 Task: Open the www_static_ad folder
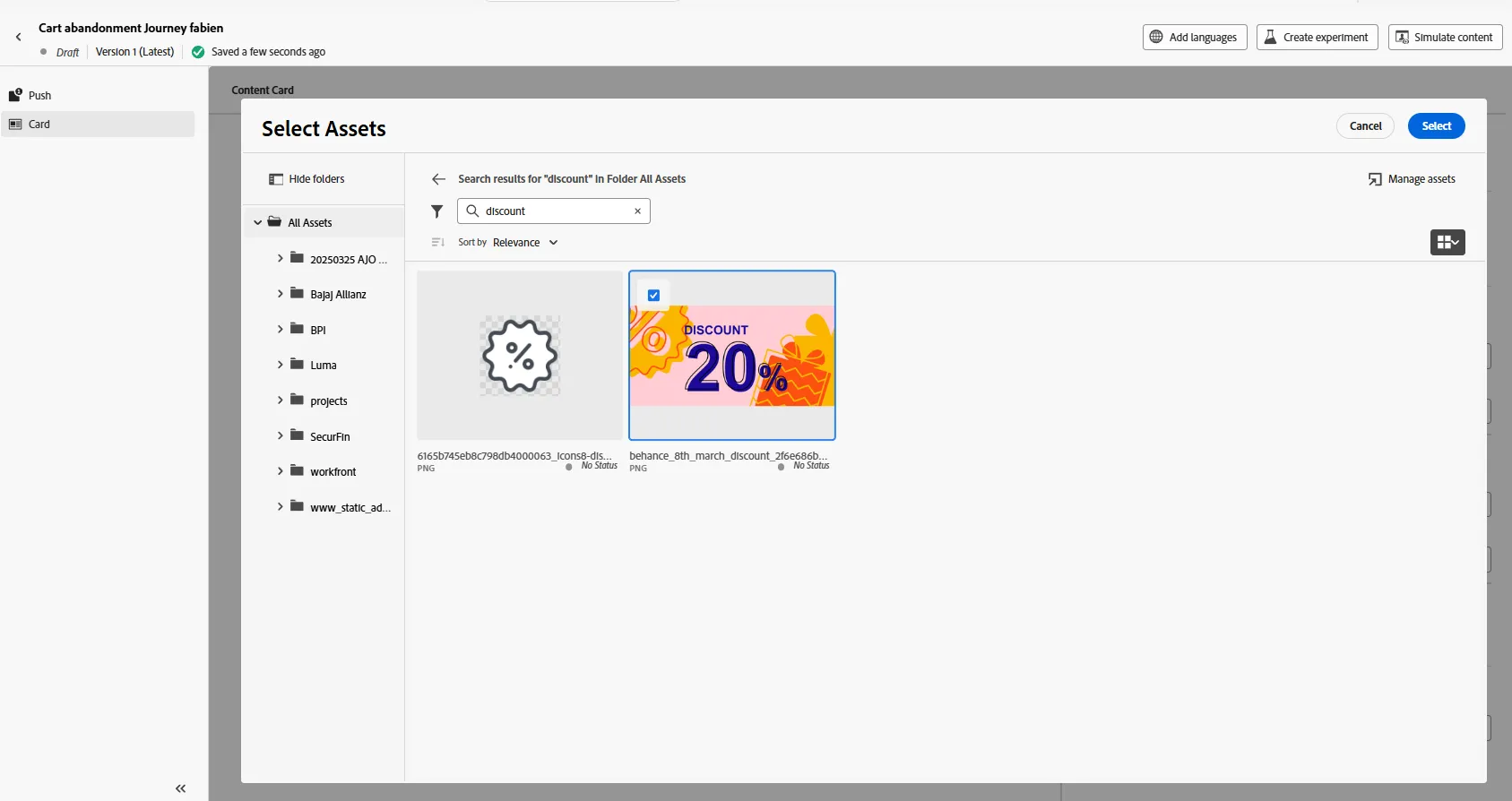coord(350,507)
